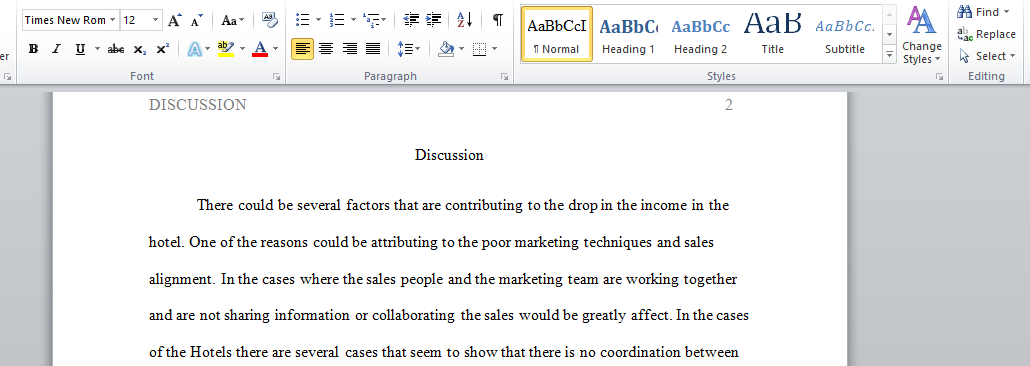The image size is (1030, 366).
Task: Open numbering library dropdown arrow
Action: [353, 20]
